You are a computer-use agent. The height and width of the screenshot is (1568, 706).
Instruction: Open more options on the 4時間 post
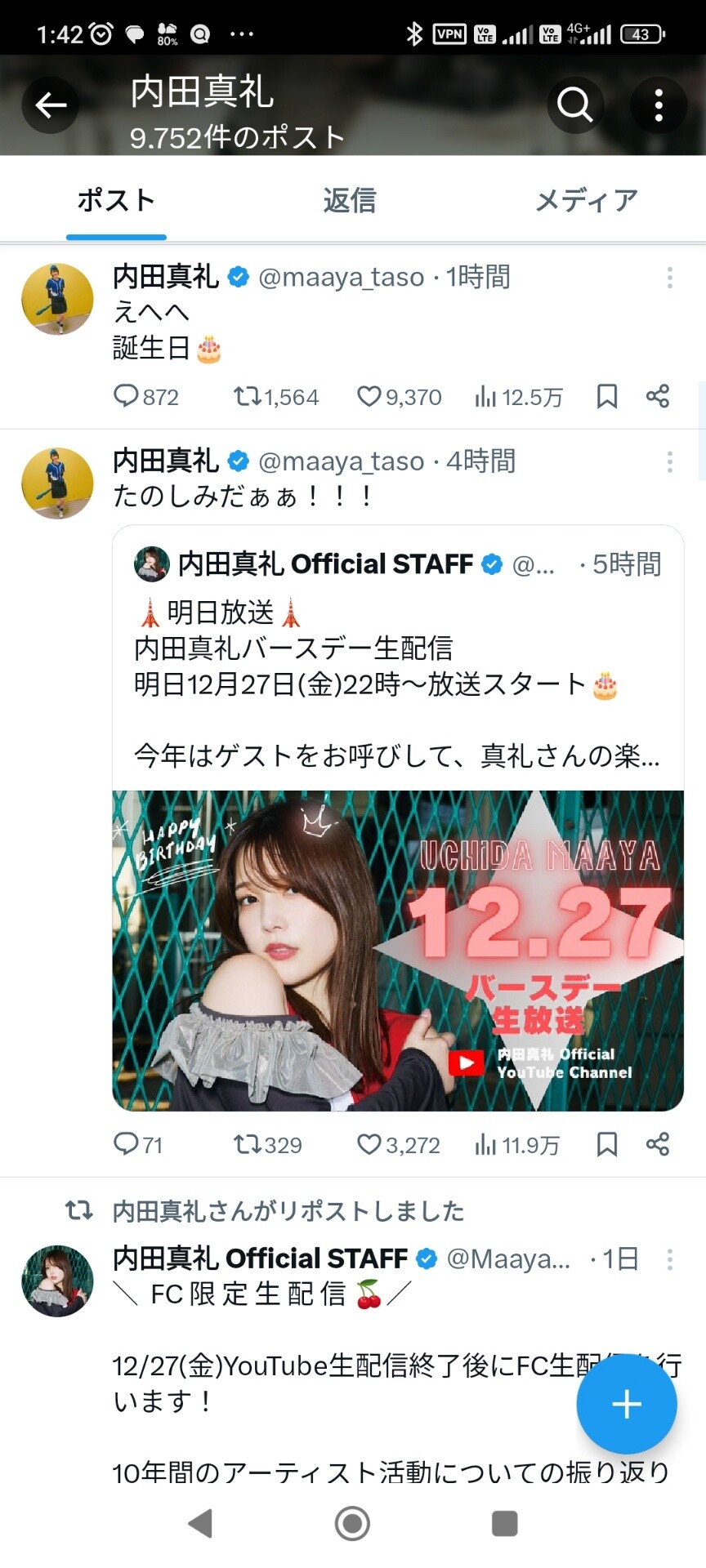(670, 462)
